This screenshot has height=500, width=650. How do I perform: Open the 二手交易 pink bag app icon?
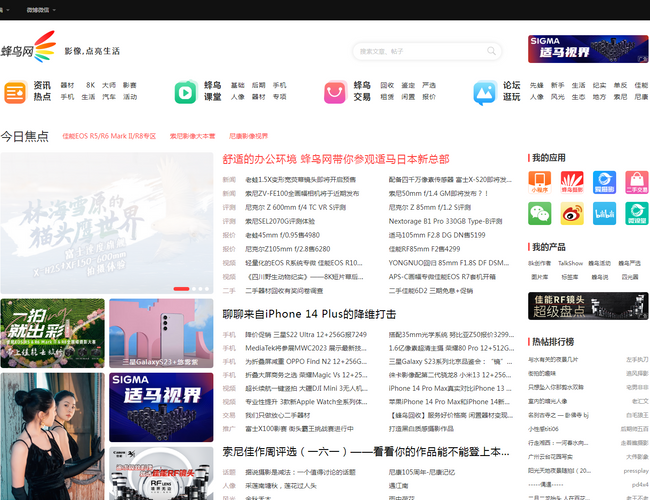(x=637, y=182)
